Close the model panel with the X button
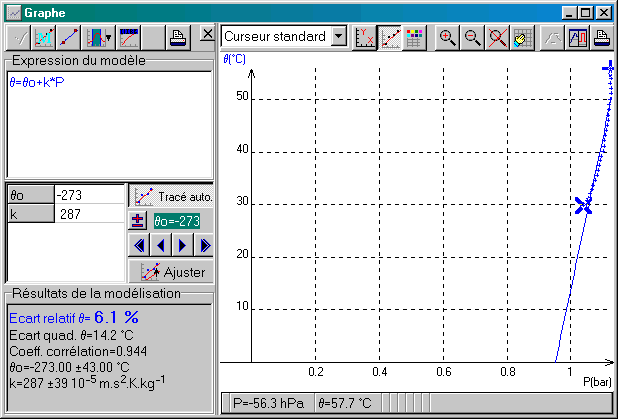Screen dimensions: 618x419 (206, 35)
